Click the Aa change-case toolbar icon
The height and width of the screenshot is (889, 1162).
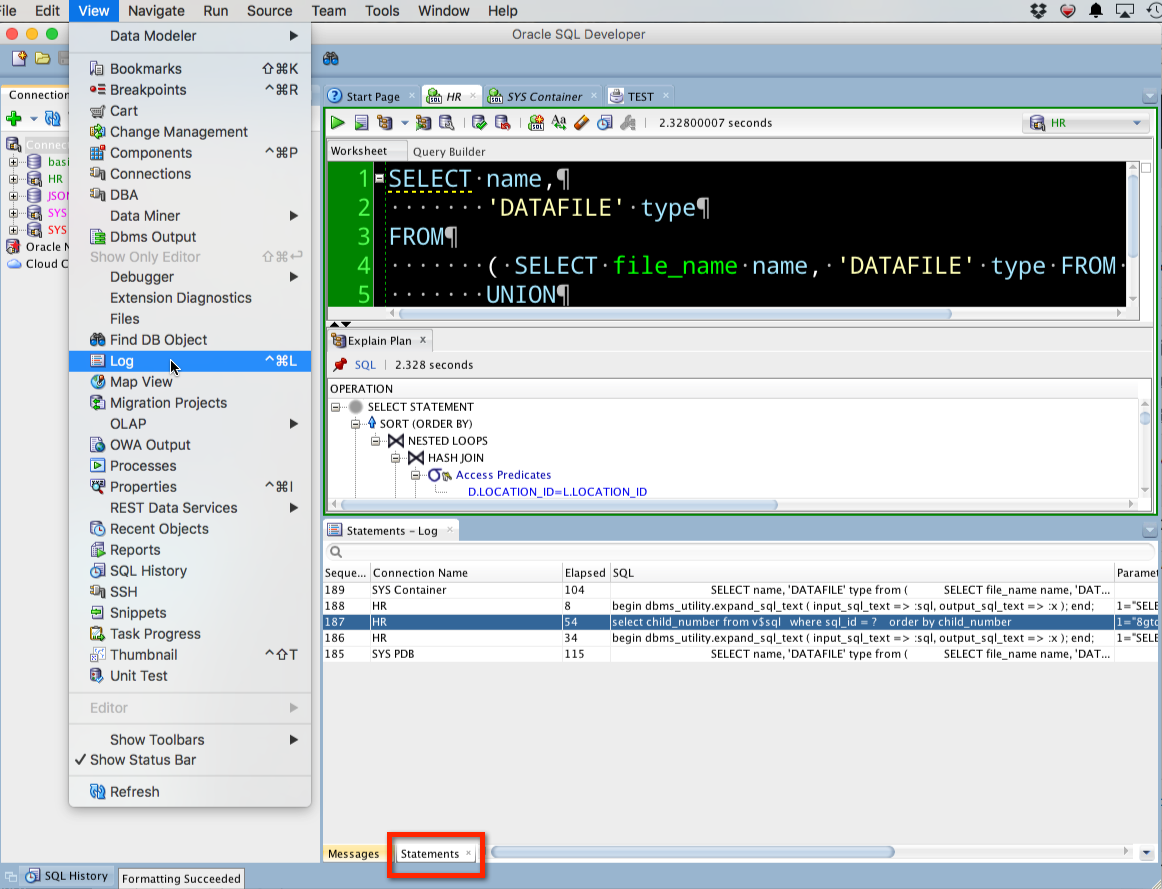click(559, 121)
